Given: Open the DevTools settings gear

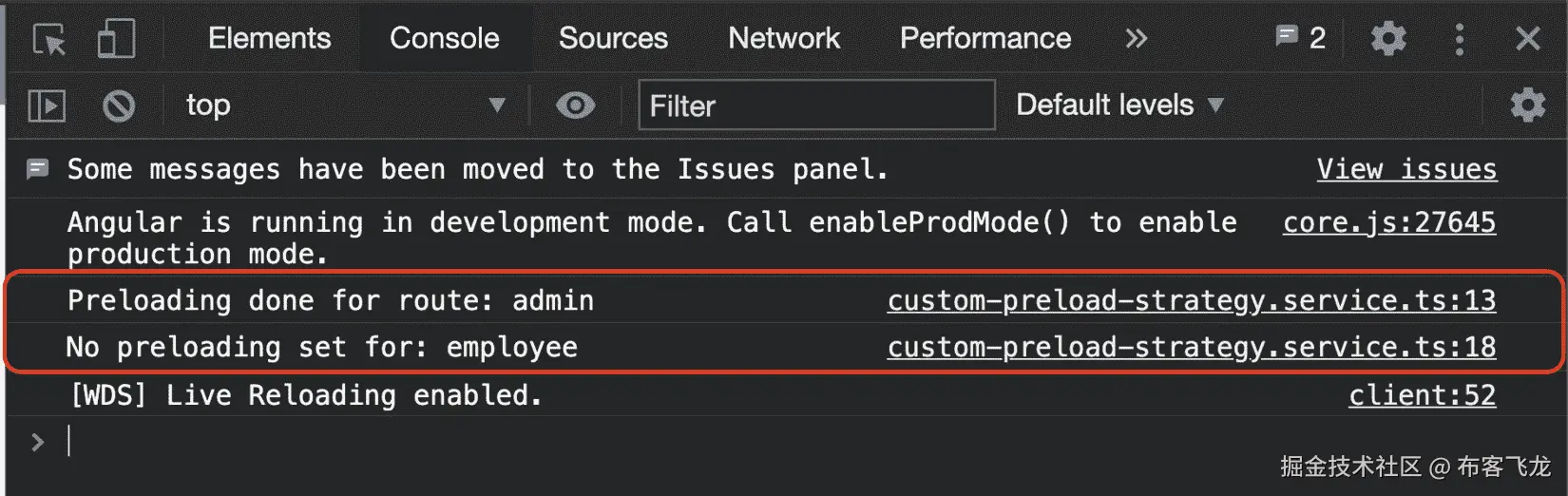Looking at the screenshot, I should (x=1387, y=39).
